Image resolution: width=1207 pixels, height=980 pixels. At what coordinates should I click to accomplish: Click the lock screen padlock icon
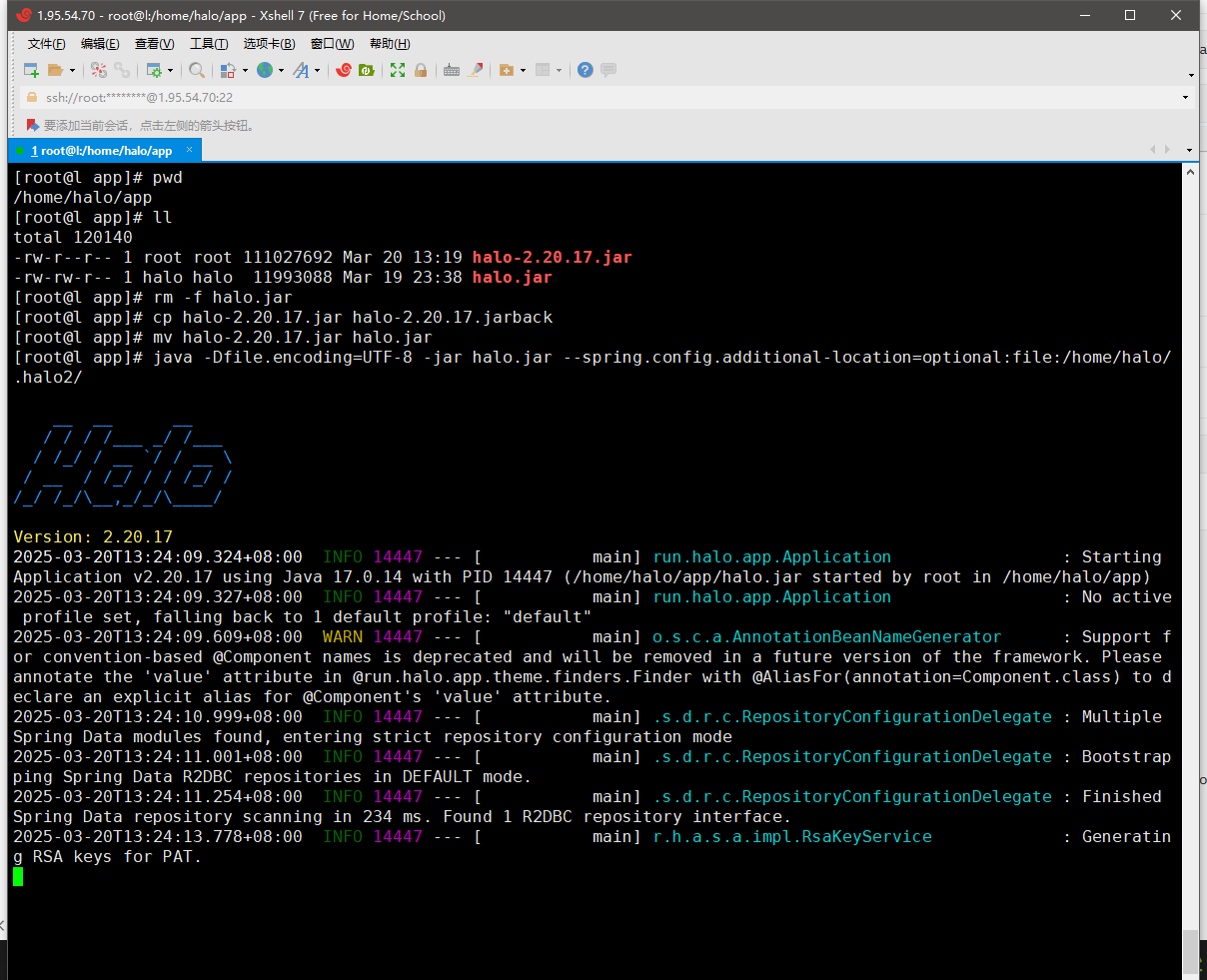point(421,70)
